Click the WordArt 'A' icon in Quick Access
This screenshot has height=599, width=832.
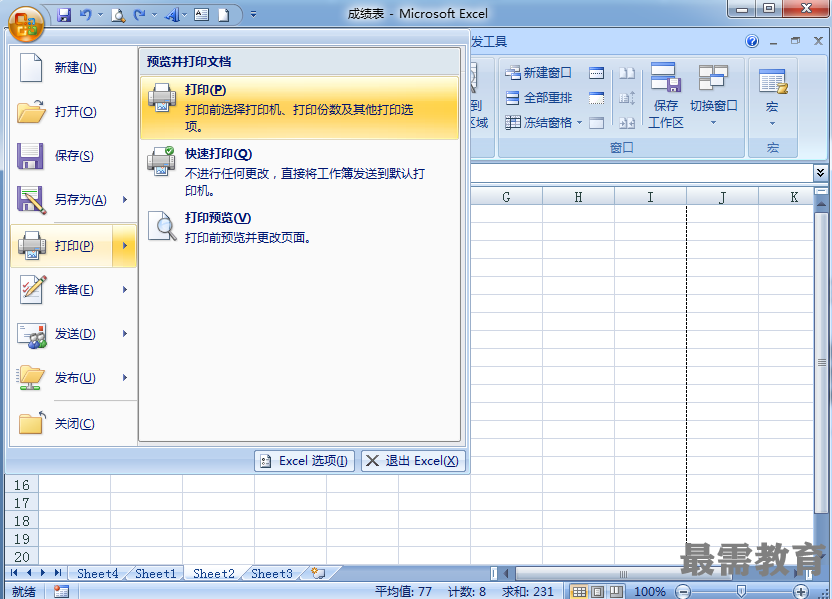(x=171, y=15)
